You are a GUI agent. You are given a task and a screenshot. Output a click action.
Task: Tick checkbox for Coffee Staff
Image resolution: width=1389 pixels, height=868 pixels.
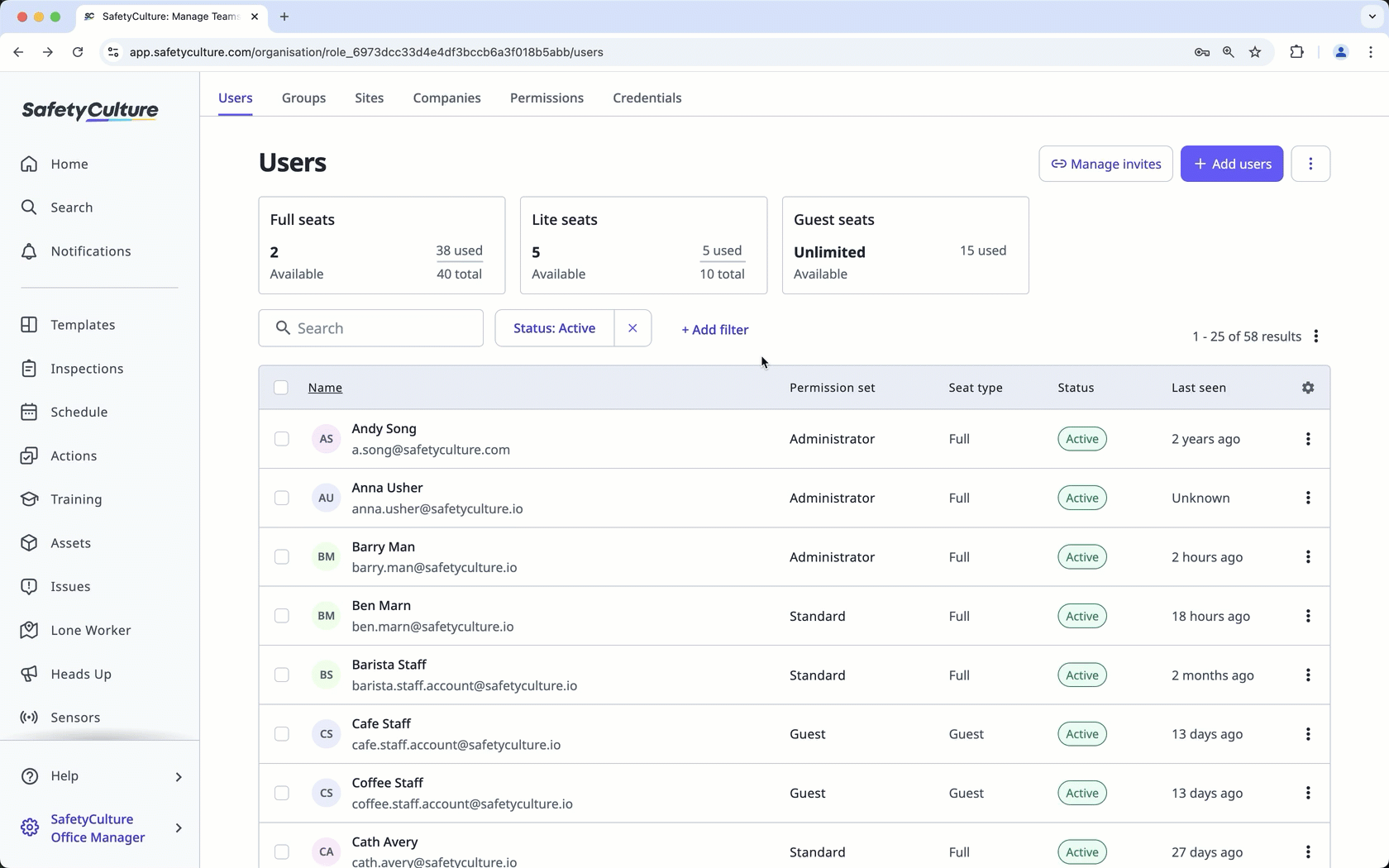[x=282, y=793]
